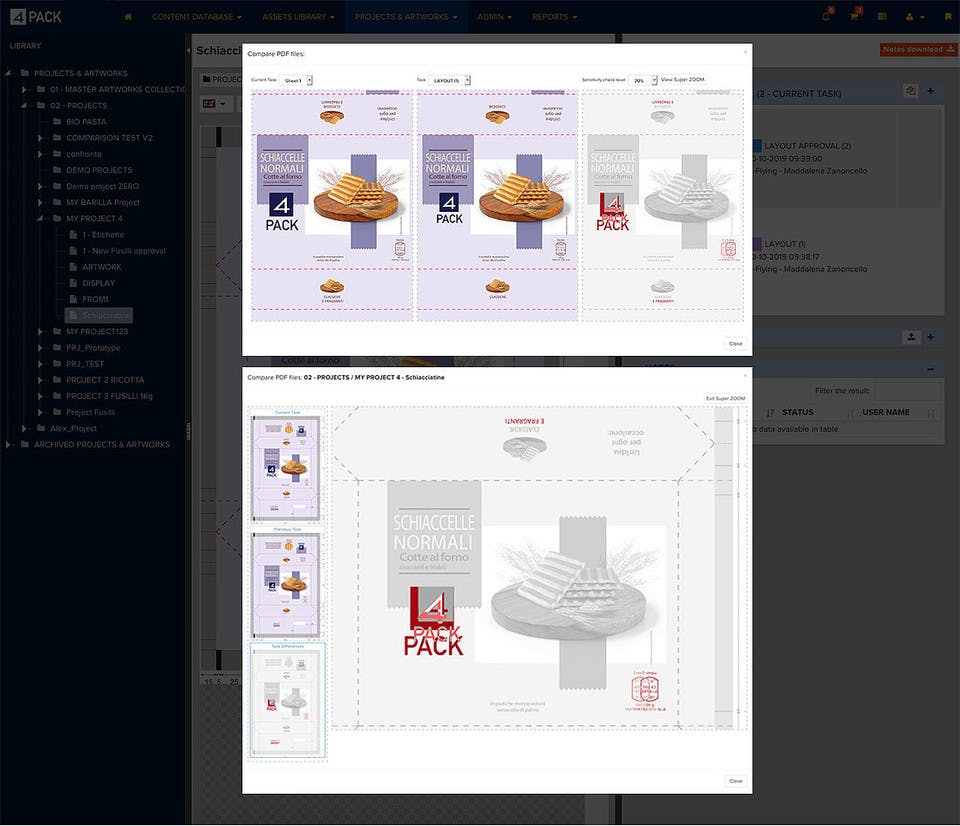Close the upper Compare PDF dialog with X
Screen dimensions: 960x826
click(745, 52)
